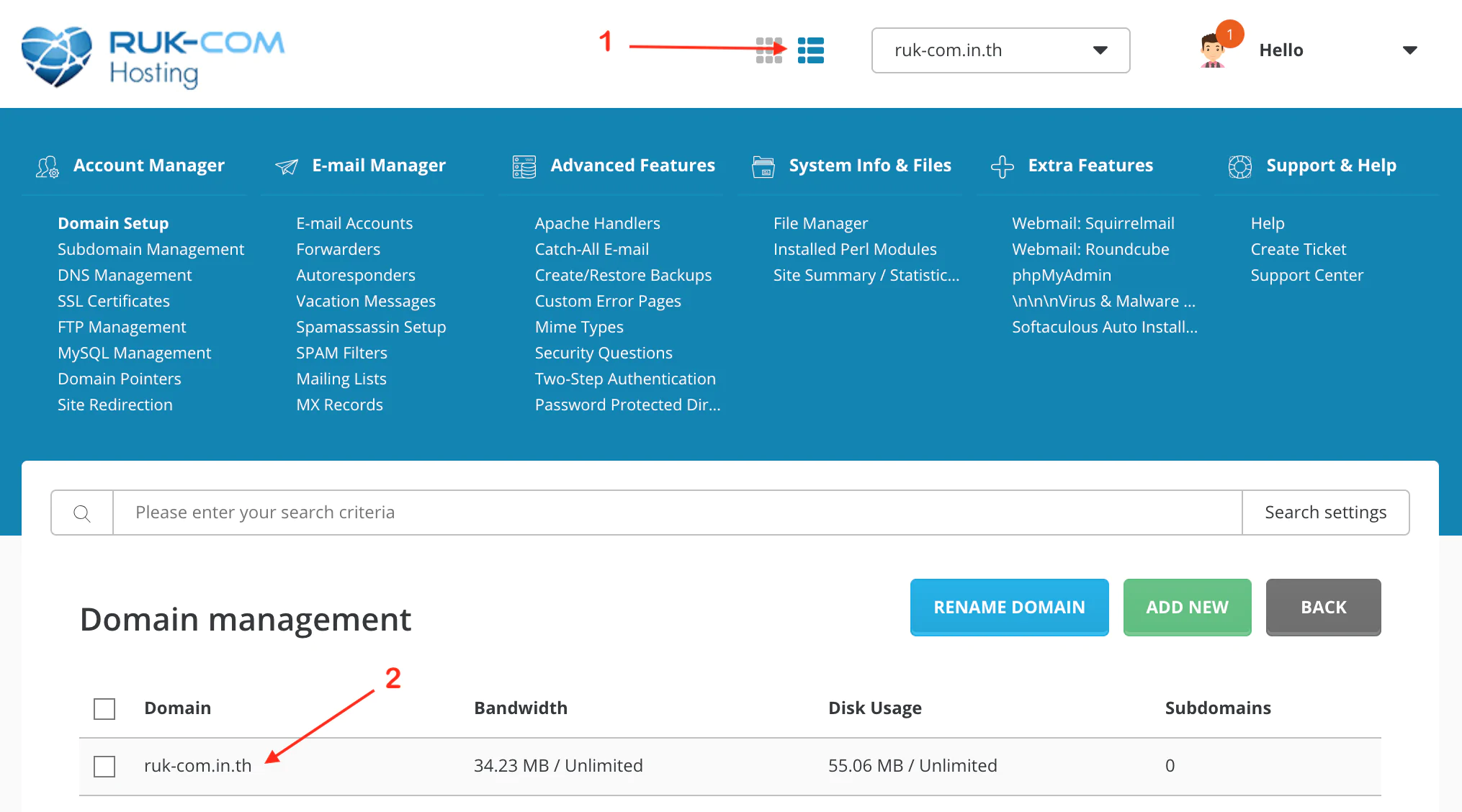1462x812 pixels.
Task: Open the Advanced Features menu heading
Action: (x=633, y=166)
